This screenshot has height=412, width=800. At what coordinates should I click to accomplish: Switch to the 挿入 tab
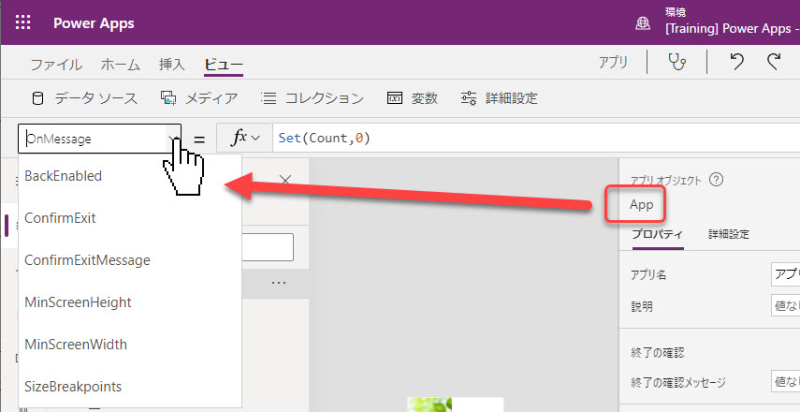[172, 65]
